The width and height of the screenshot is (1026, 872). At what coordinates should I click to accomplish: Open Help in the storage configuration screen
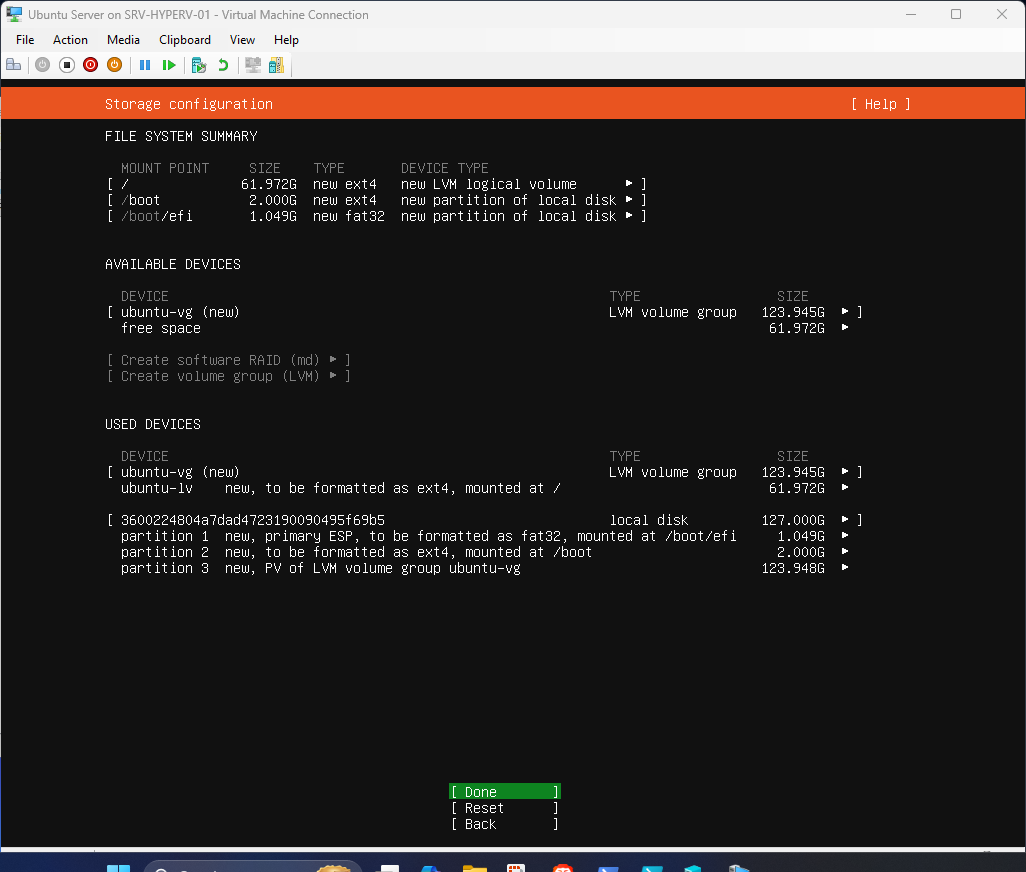pos(880,103)
